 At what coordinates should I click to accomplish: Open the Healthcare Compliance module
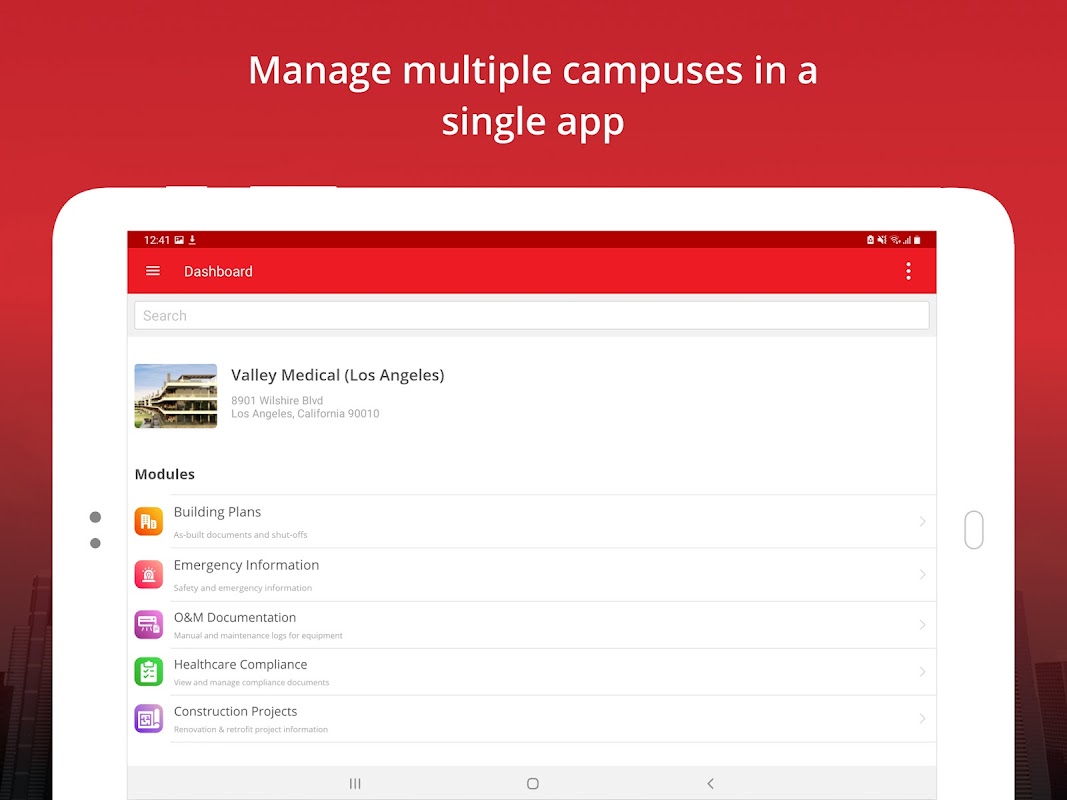531,672
